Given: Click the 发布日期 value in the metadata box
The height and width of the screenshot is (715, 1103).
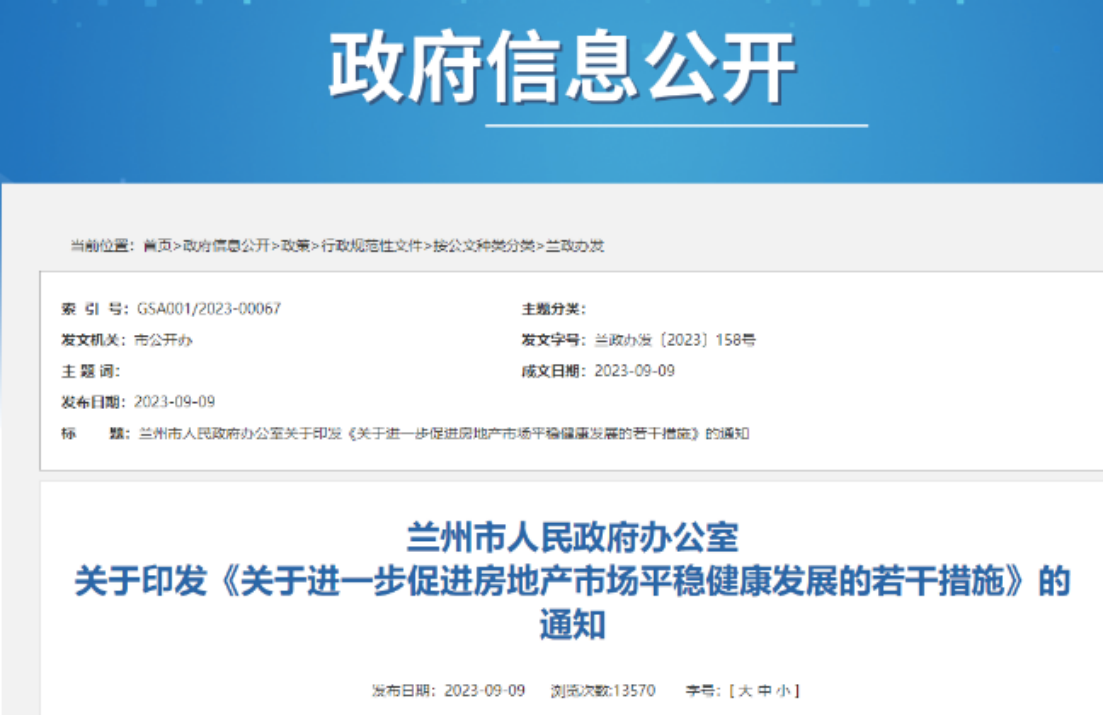Looking at the screenshot, I should (x=174, y=402).
